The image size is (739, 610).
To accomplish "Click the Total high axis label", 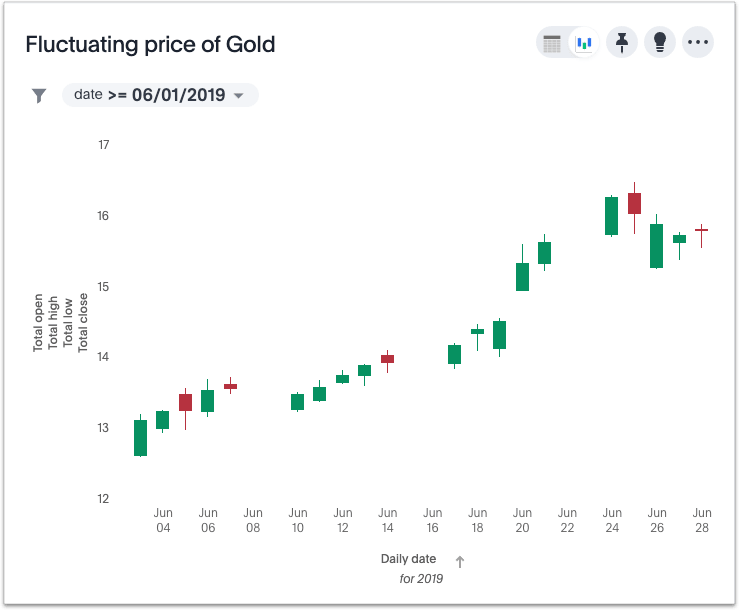I will 54,322.
